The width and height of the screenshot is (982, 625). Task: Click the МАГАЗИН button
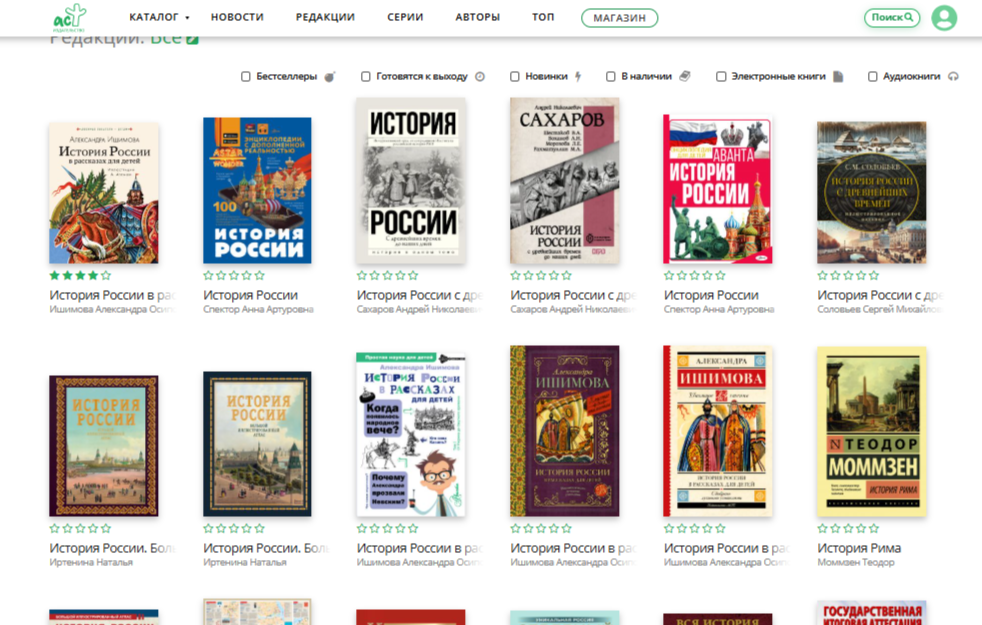[619, 18]
